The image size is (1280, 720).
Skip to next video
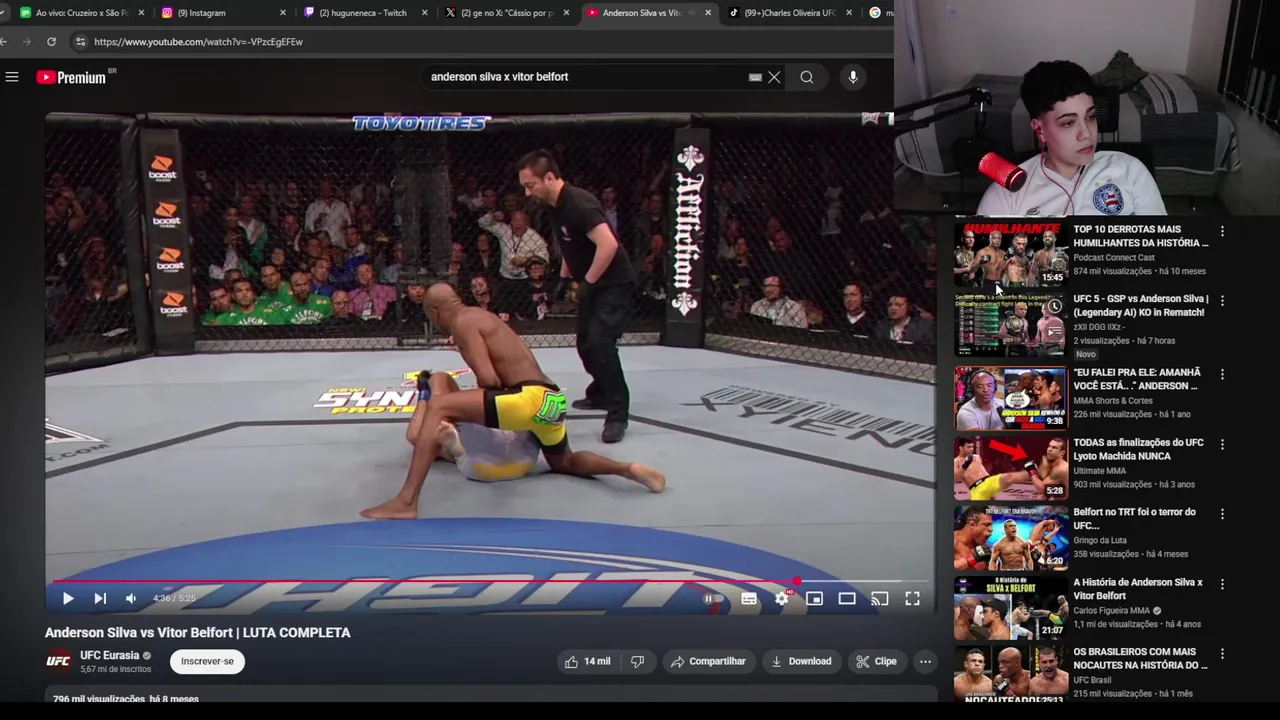[x=100, y=598]
